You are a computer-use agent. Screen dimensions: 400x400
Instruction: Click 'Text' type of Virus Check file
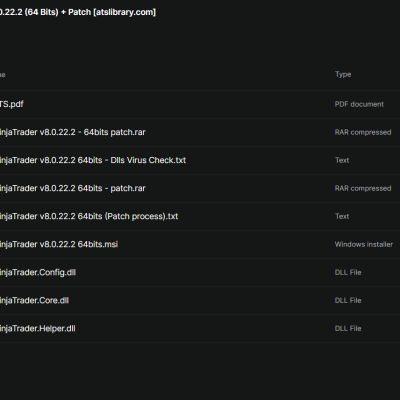[342, 160]
